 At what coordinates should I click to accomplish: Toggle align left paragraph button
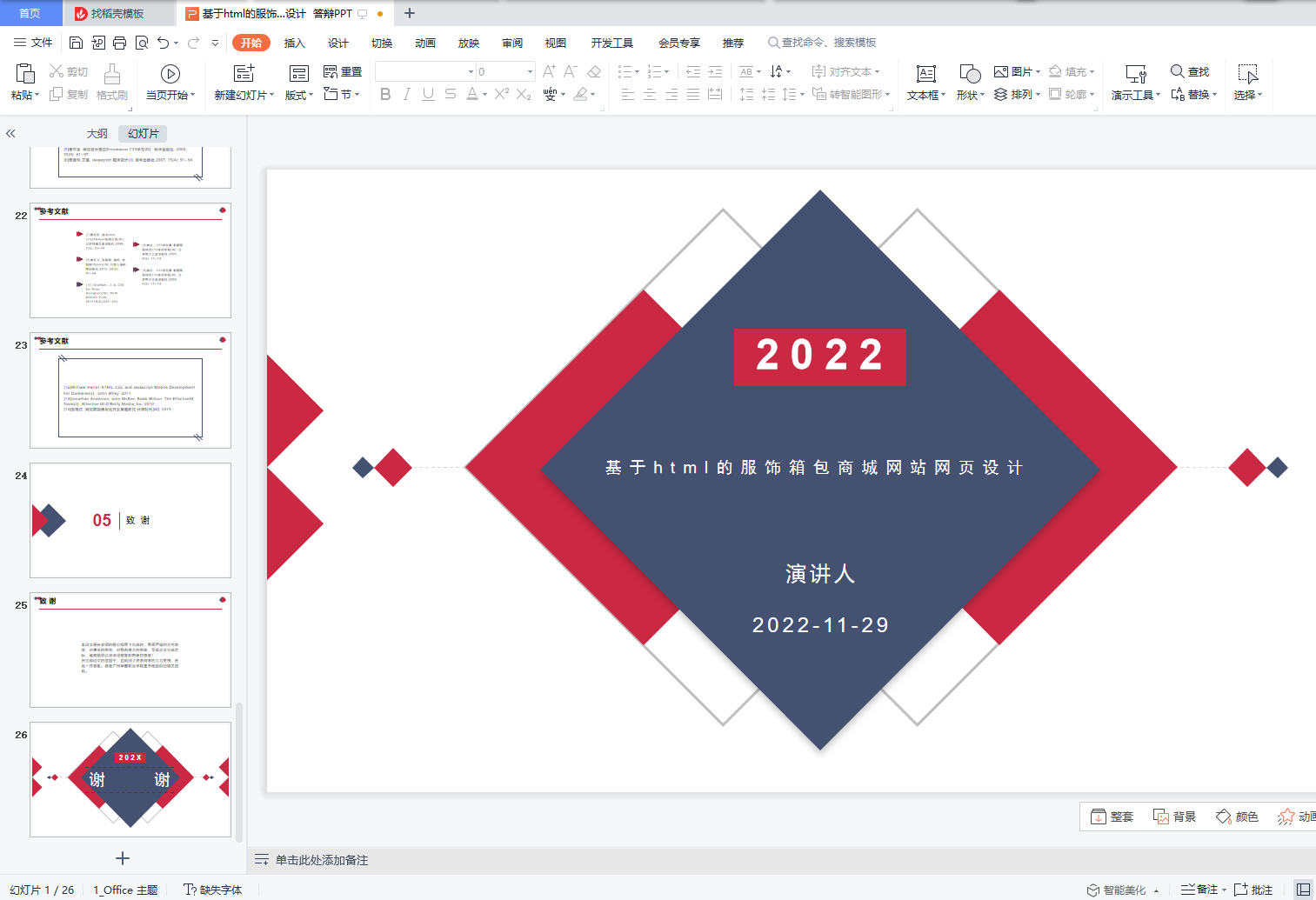628,94
